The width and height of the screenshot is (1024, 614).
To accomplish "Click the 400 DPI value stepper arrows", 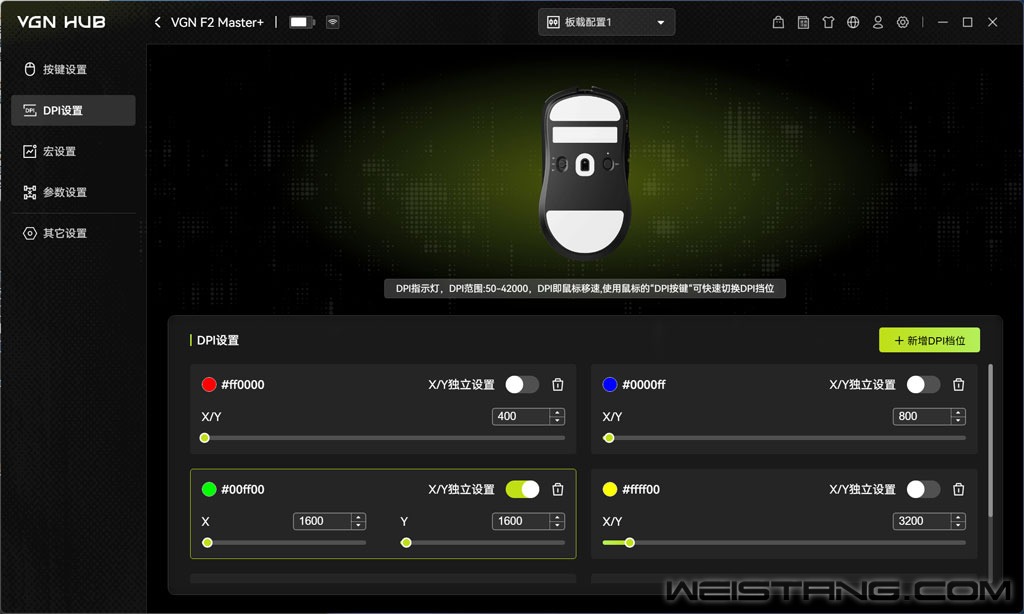I will pyautogui.click(x=557, y=416).
